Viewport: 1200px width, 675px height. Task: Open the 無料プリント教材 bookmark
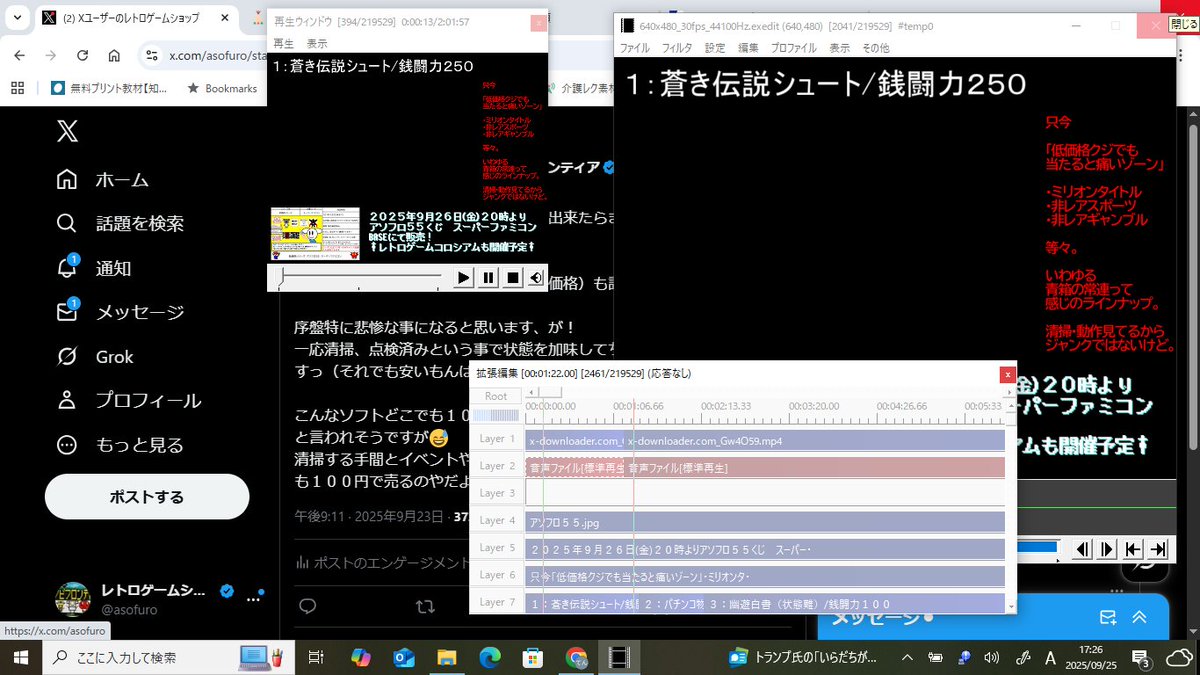[x=109, y=88]
